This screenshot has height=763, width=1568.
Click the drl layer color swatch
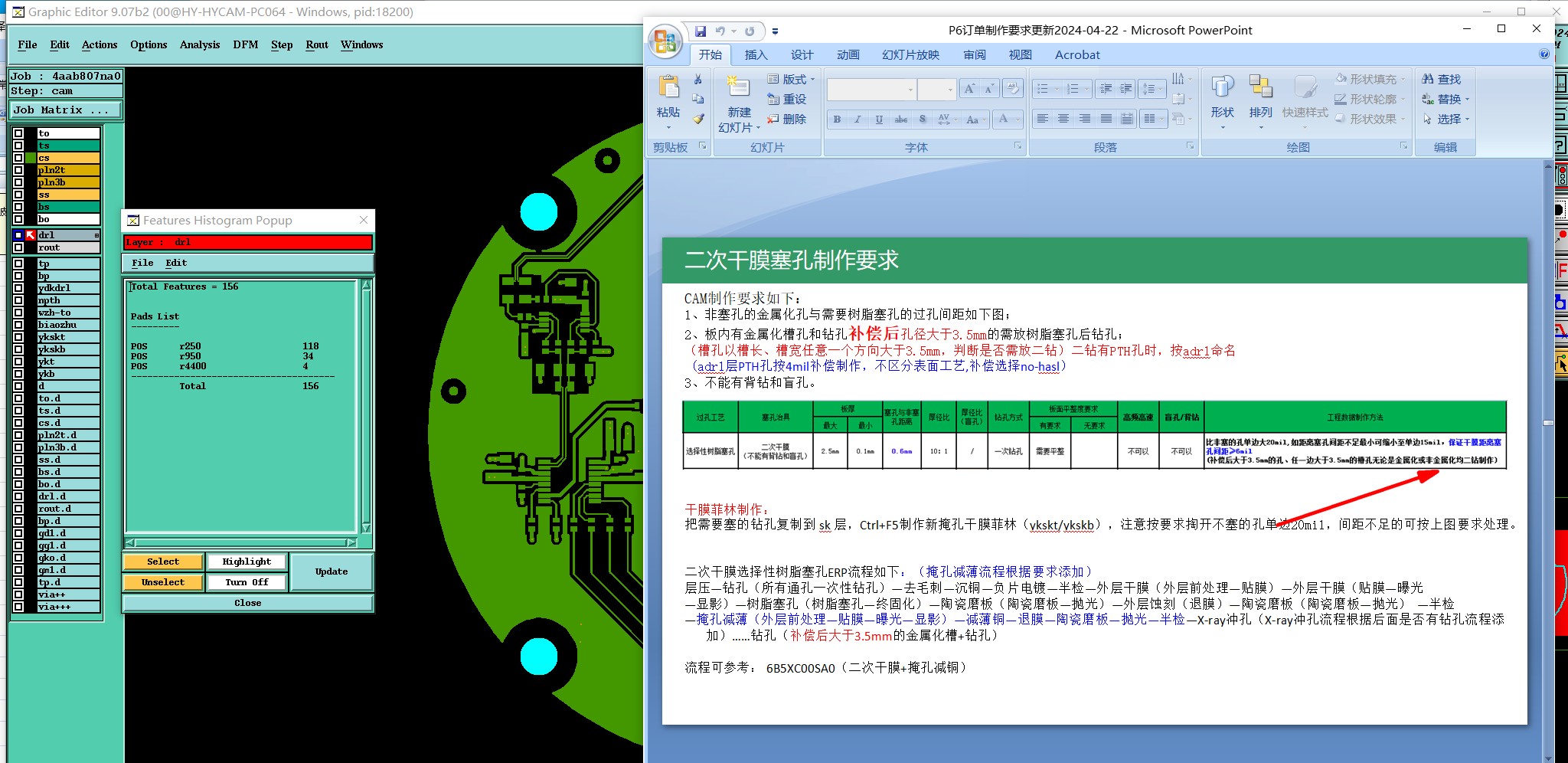point(31,235)
